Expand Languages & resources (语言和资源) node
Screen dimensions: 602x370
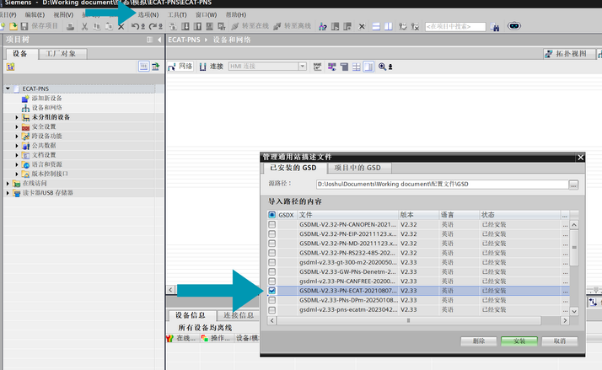point(17,164)
